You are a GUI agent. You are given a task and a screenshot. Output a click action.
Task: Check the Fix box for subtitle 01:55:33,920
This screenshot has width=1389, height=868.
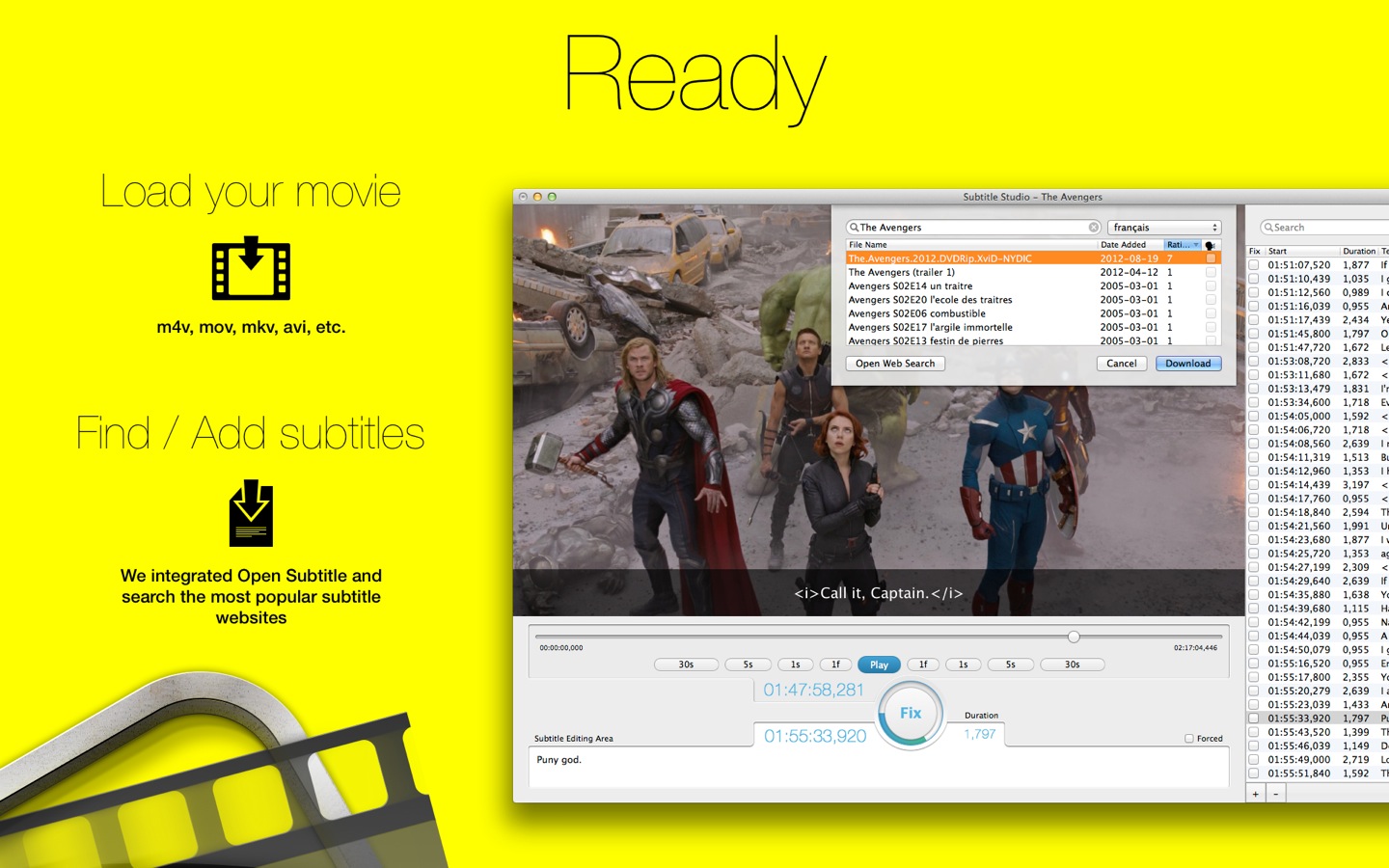(1254, 719)
